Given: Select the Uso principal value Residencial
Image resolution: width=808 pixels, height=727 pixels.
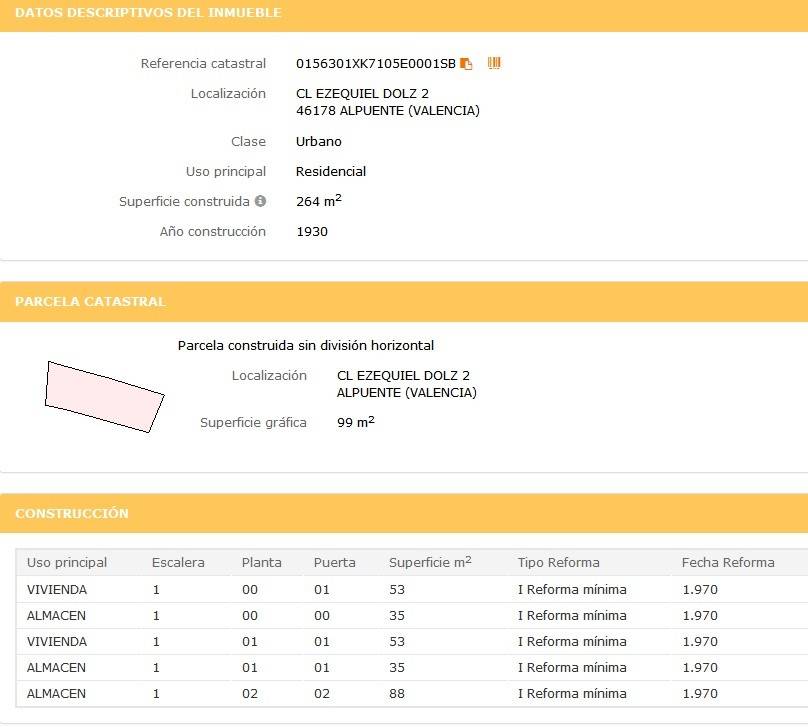Looking at the screenshot, I should [x=331, y=171].
